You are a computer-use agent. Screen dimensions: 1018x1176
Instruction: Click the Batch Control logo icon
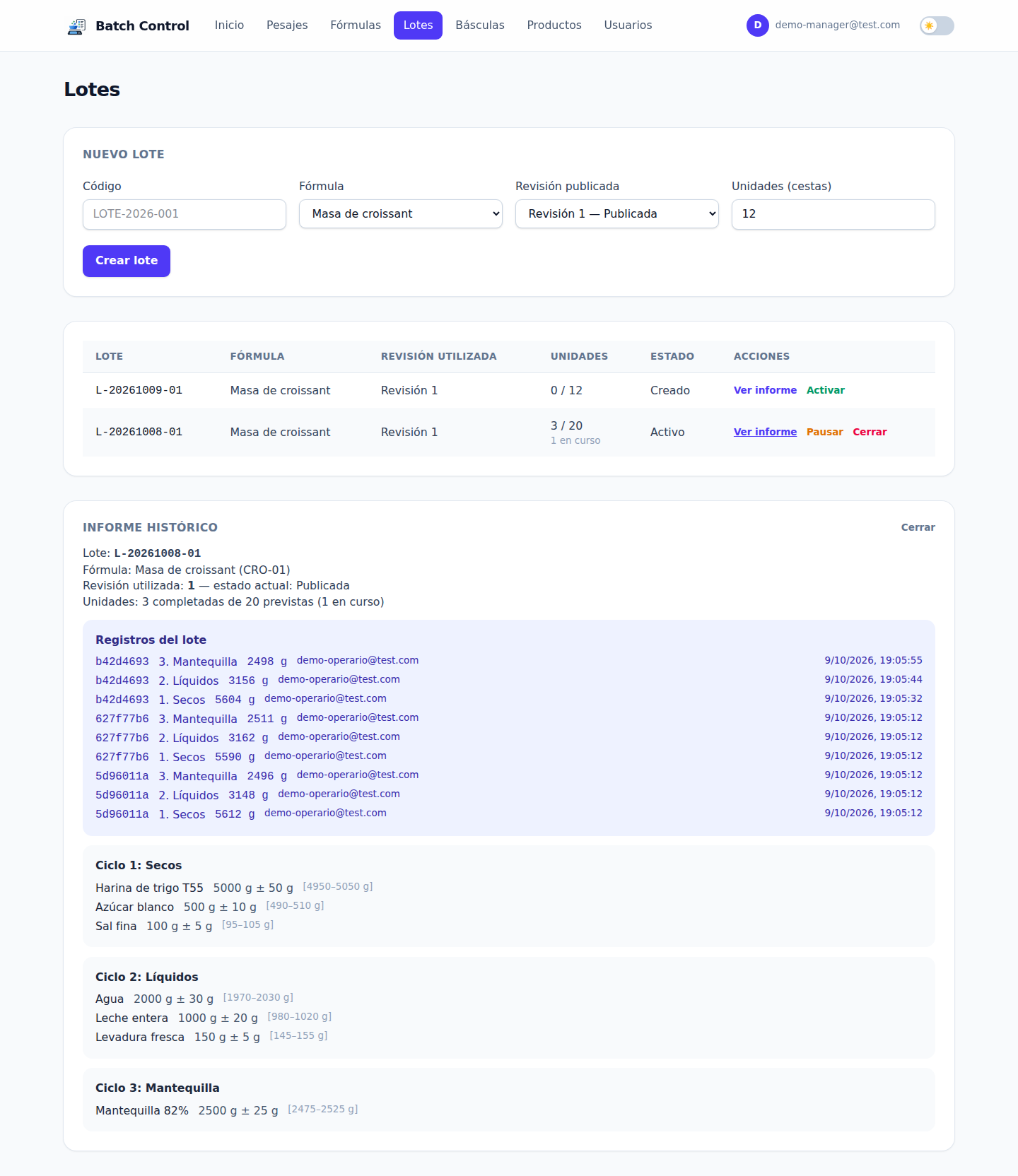click(76, 26)
